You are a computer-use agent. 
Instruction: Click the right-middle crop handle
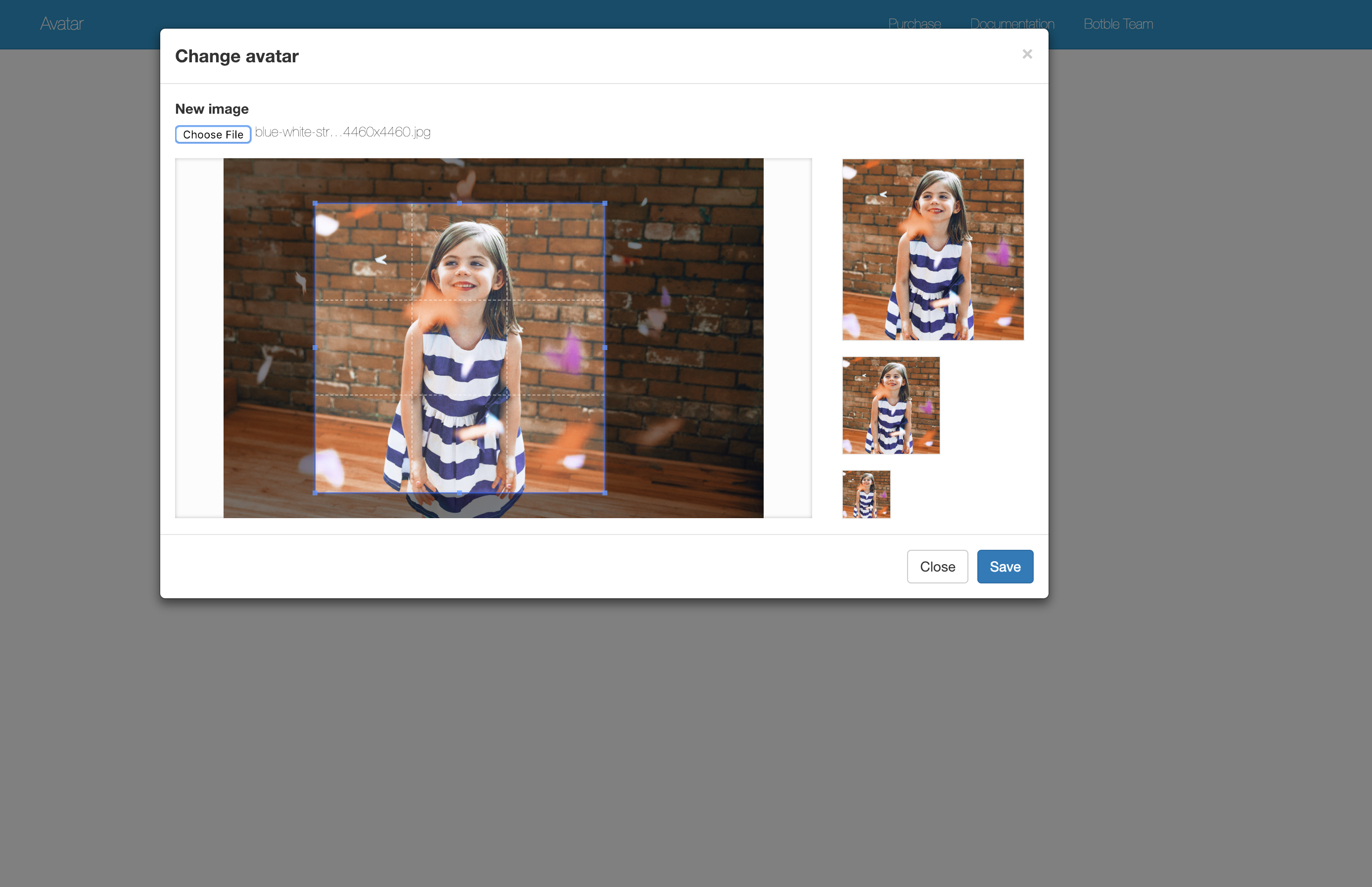(x=605, y=348)
